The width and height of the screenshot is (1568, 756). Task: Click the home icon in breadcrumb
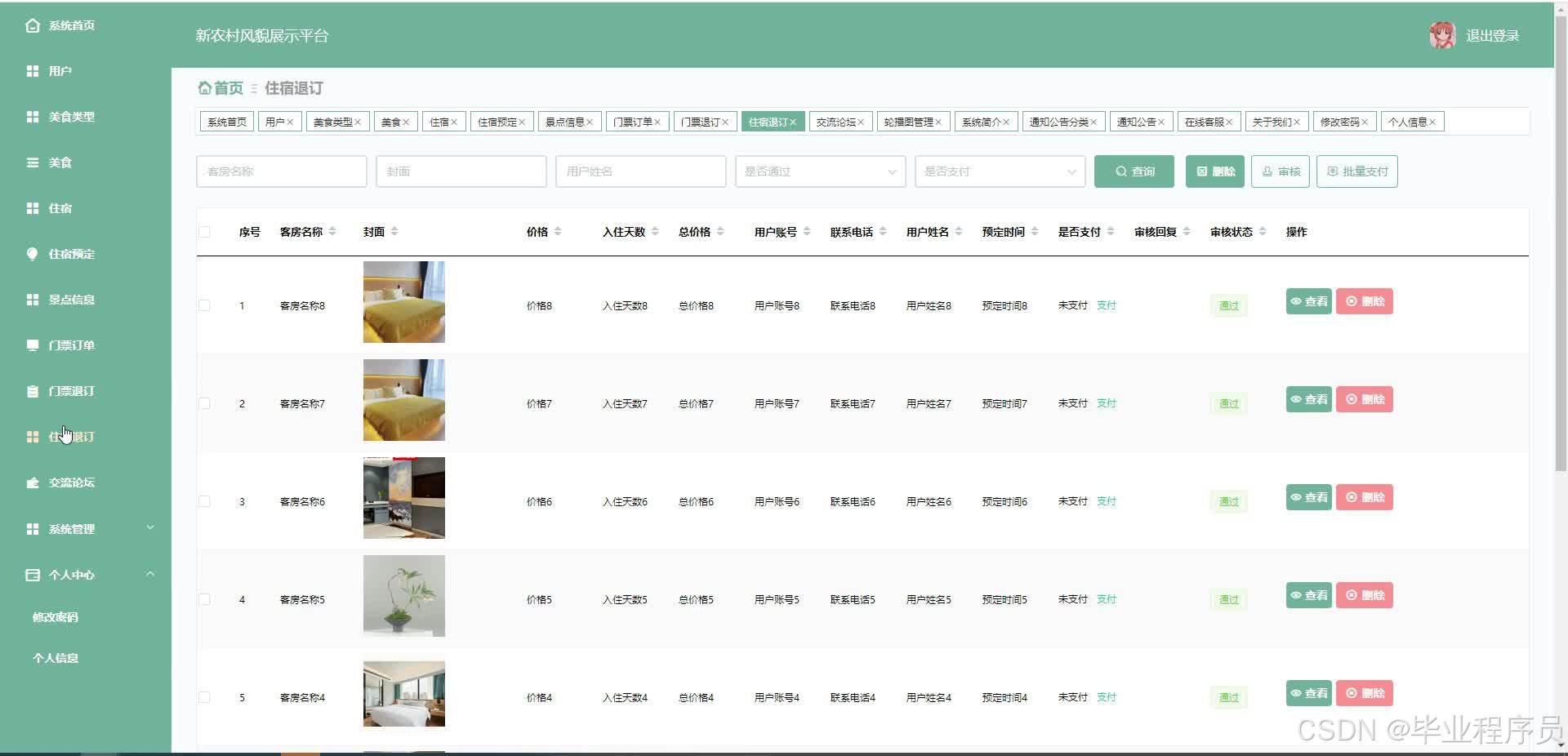click(205, 87)
